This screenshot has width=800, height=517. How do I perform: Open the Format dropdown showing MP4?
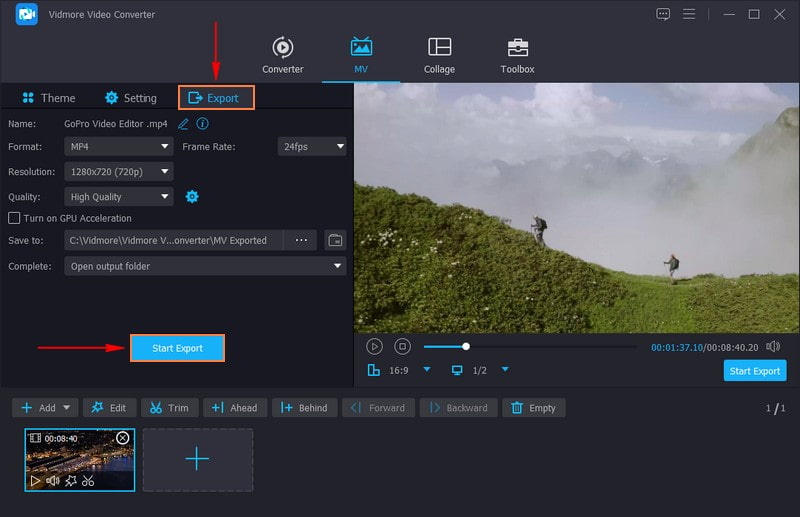119,146
